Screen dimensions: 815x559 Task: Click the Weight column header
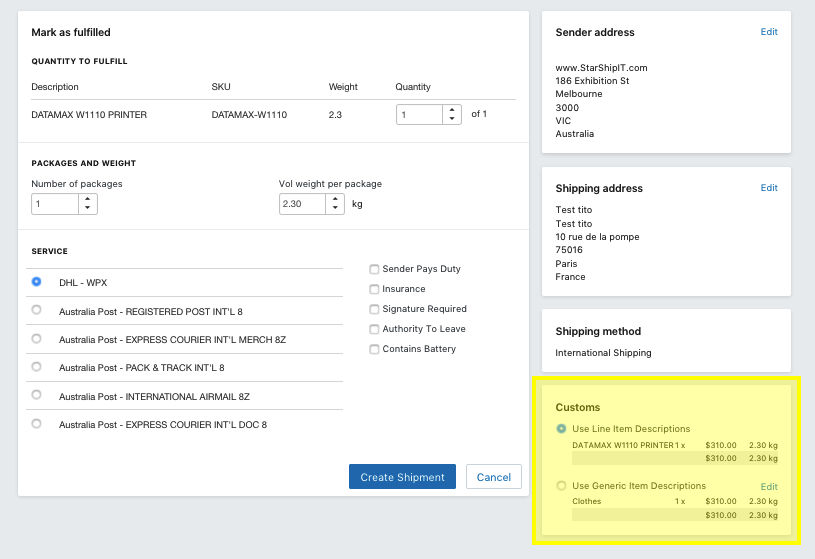[343, 87]
